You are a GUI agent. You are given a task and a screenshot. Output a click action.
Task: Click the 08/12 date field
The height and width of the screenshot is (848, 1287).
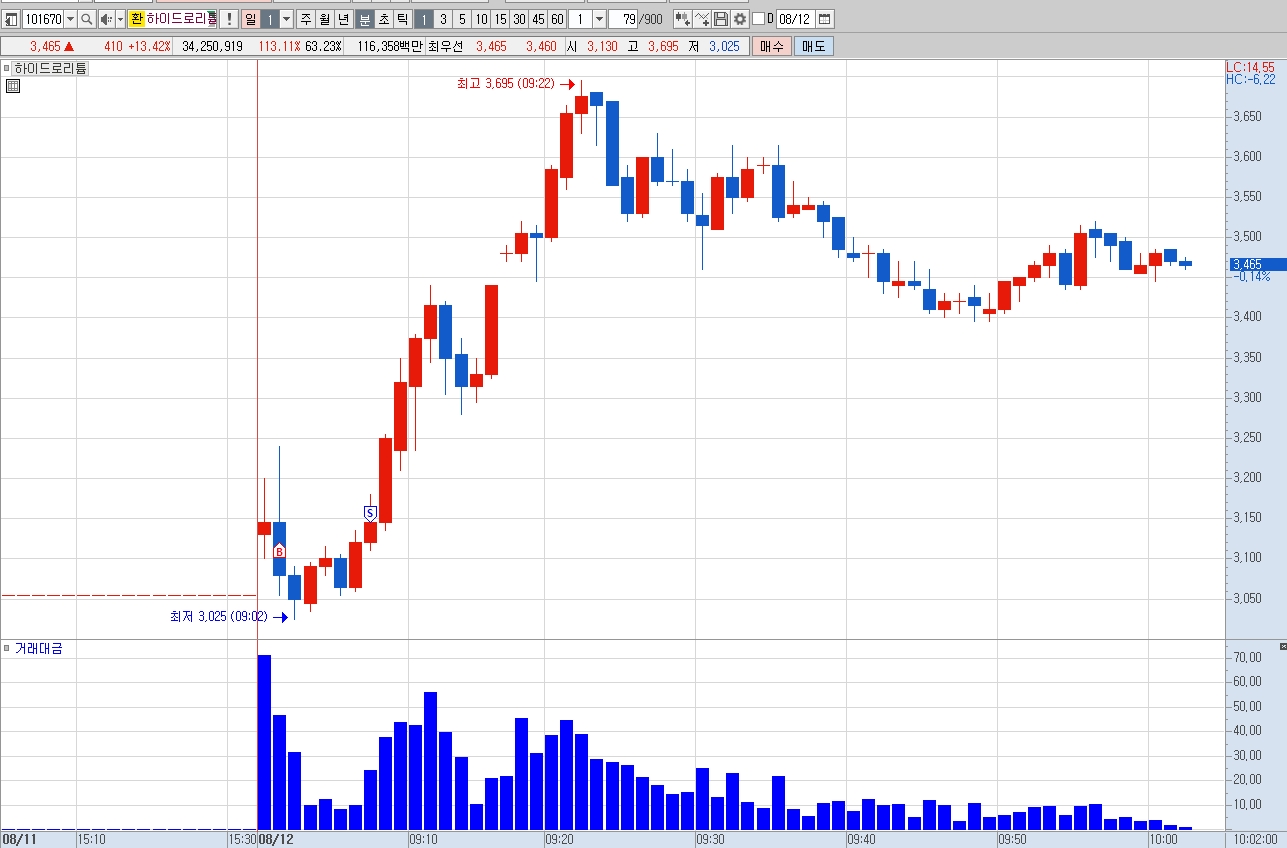tap(795, 19)
